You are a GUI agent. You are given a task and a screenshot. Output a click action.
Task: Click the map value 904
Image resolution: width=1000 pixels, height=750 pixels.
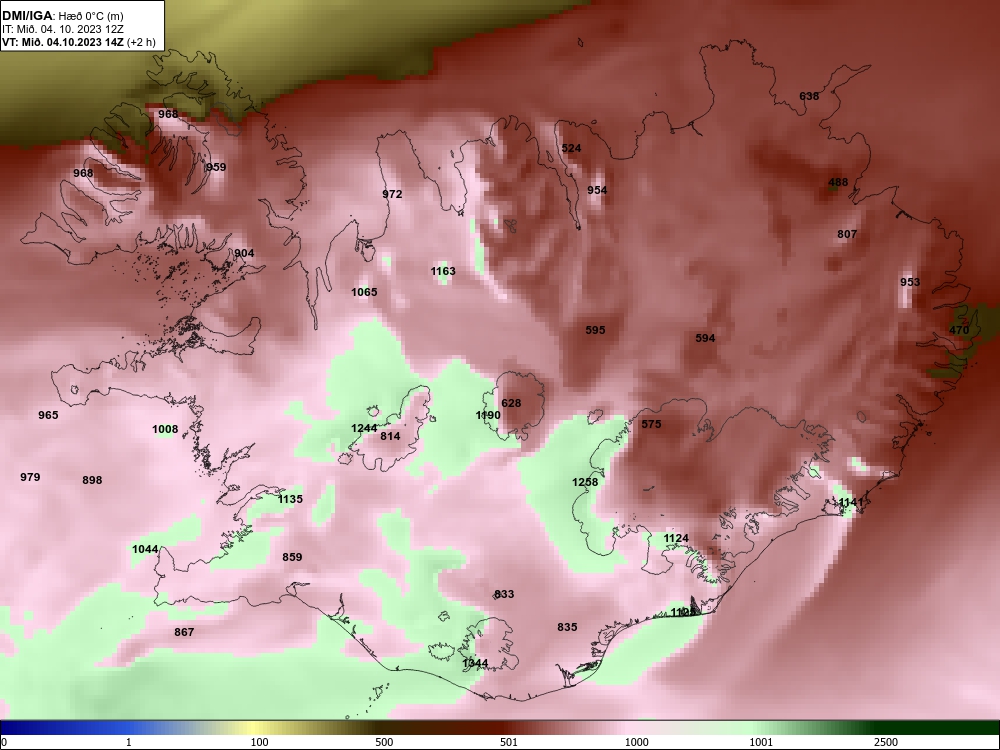[x=244, y=253]
